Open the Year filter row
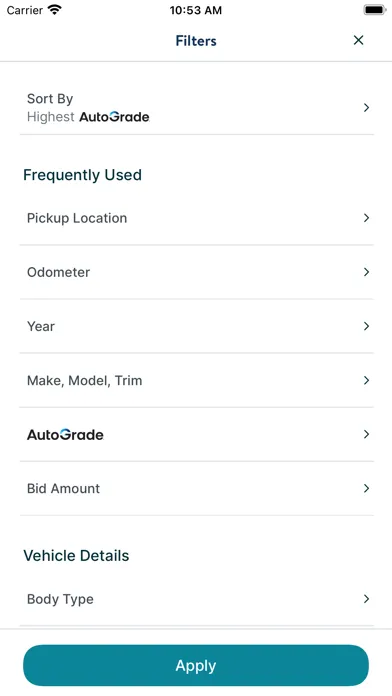The height and width of the screenshot is (696, 392). 197,326
